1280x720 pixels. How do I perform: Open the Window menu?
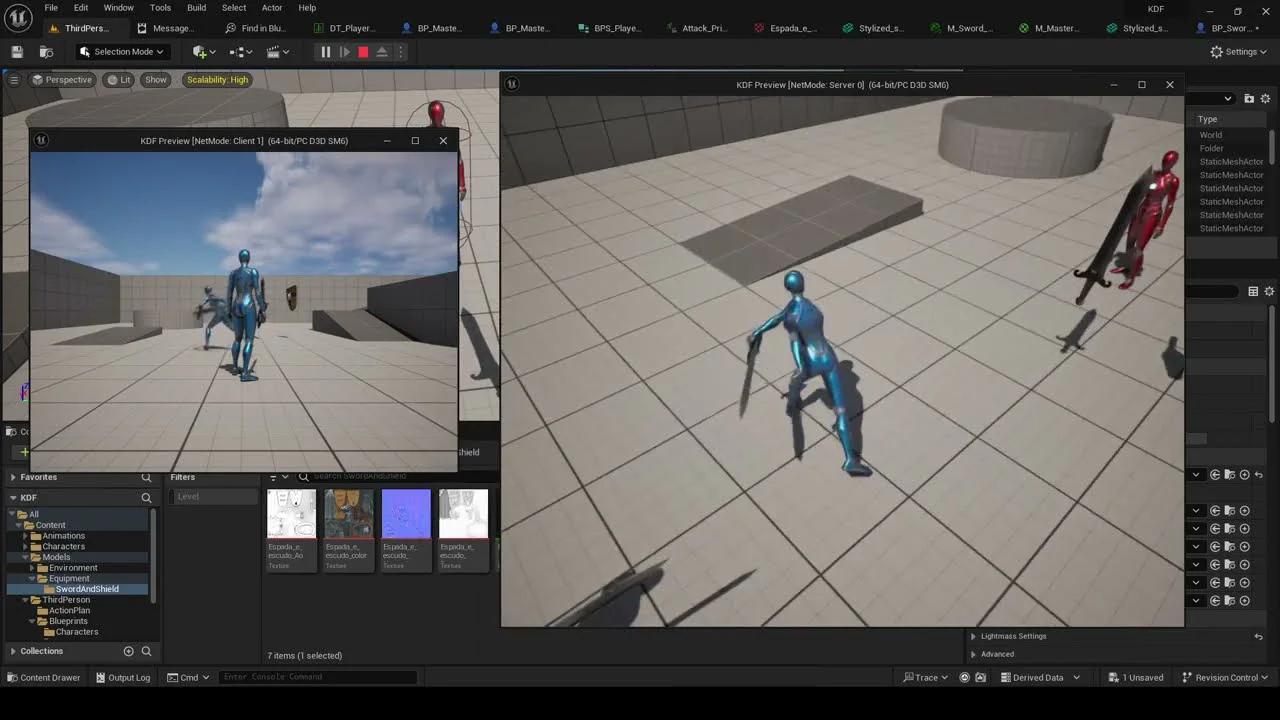point(118,7)
